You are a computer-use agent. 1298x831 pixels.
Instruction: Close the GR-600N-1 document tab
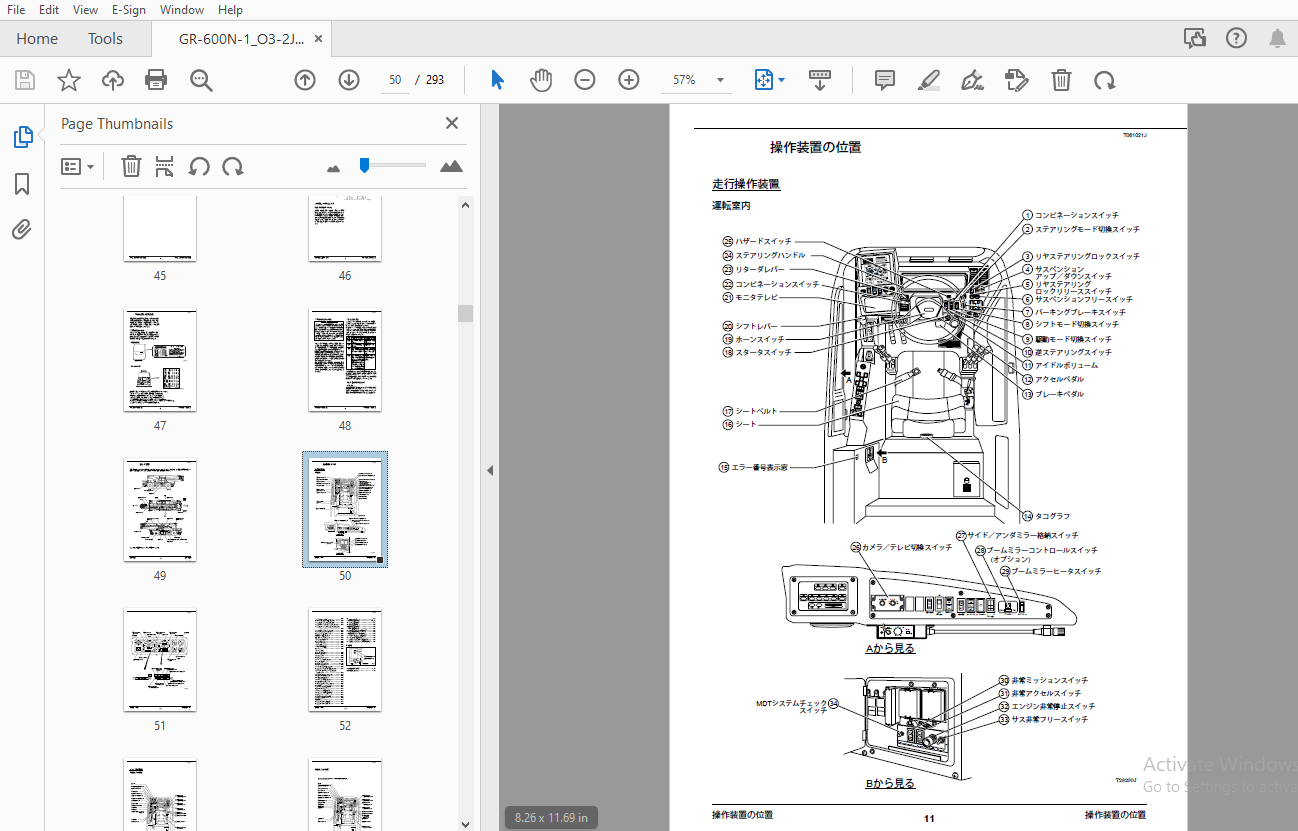pyautogui.click(x=319, y=39)
